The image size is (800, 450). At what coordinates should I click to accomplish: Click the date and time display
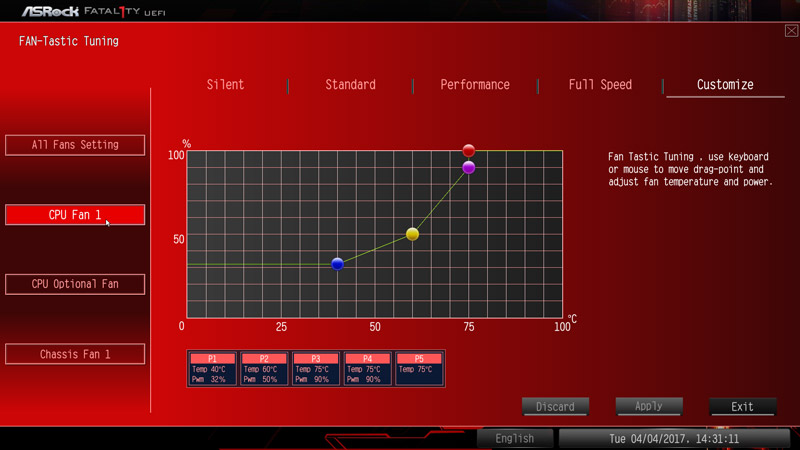coord(674,438)
